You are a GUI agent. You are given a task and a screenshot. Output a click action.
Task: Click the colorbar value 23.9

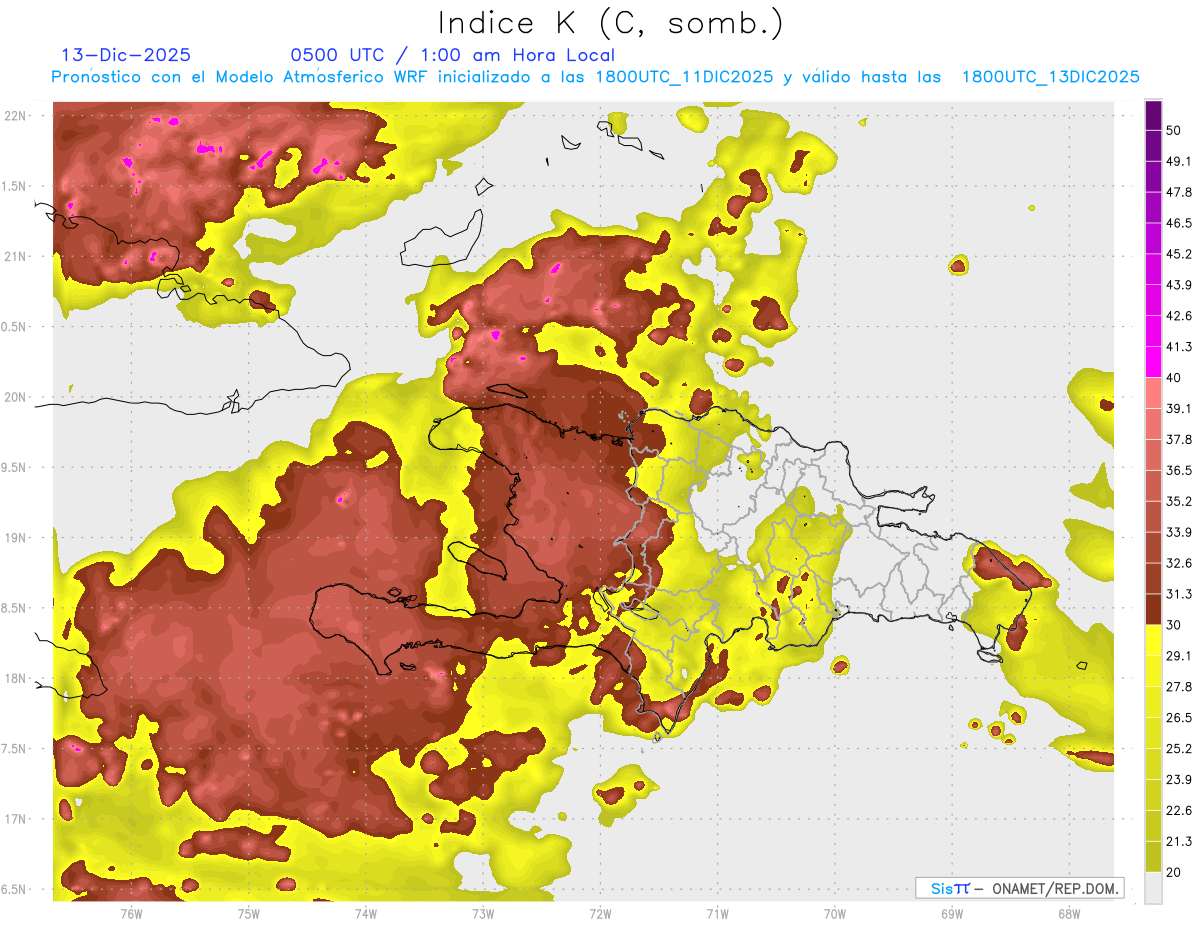[1179, 779]
